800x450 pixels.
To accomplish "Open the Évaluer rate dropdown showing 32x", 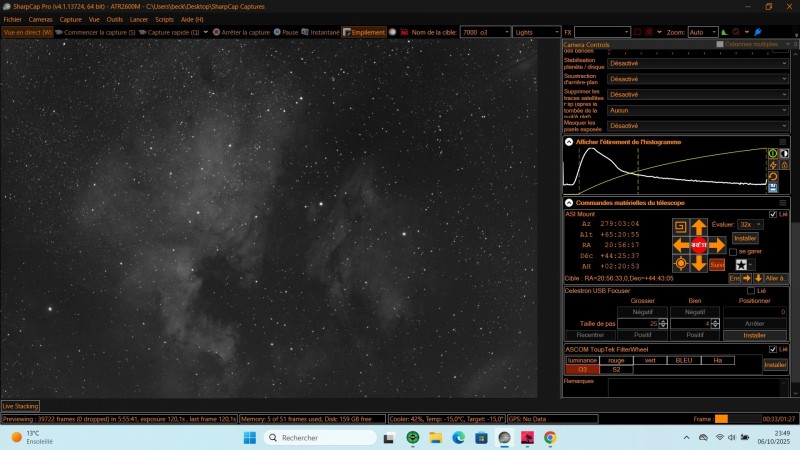I will click(x=750, y=224).
